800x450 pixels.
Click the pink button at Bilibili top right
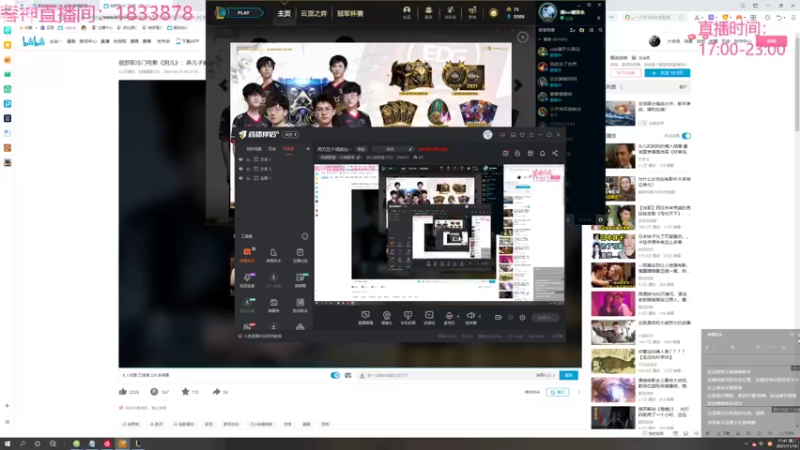(x=771, y=41)
